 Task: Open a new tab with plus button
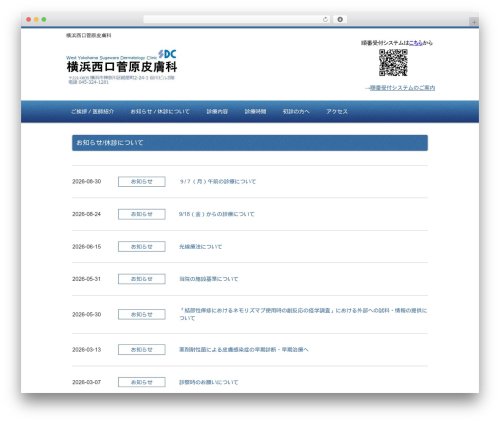pyautogui.click(x=474, y=22)
